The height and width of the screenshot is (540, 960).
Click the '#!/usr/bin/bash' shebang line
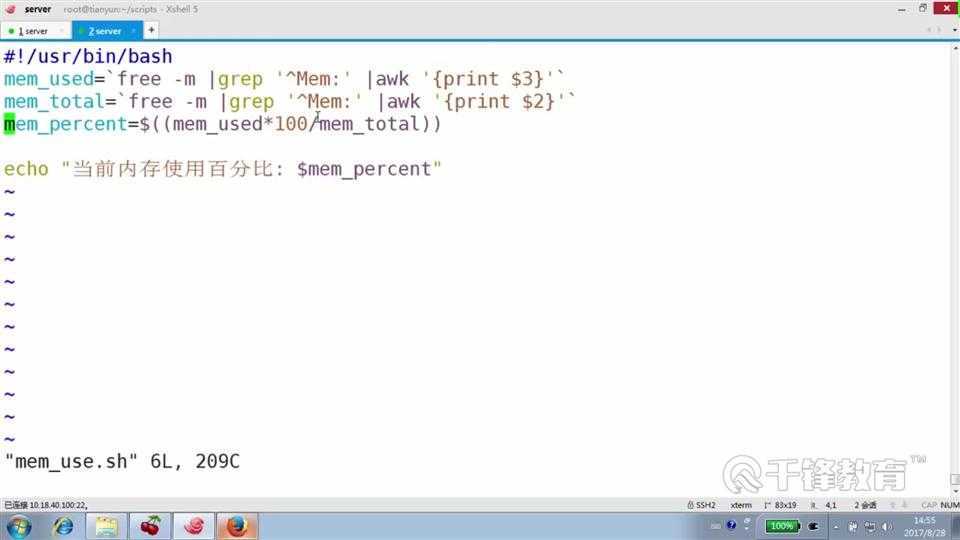pyautogui.click(x=88, y=56)
